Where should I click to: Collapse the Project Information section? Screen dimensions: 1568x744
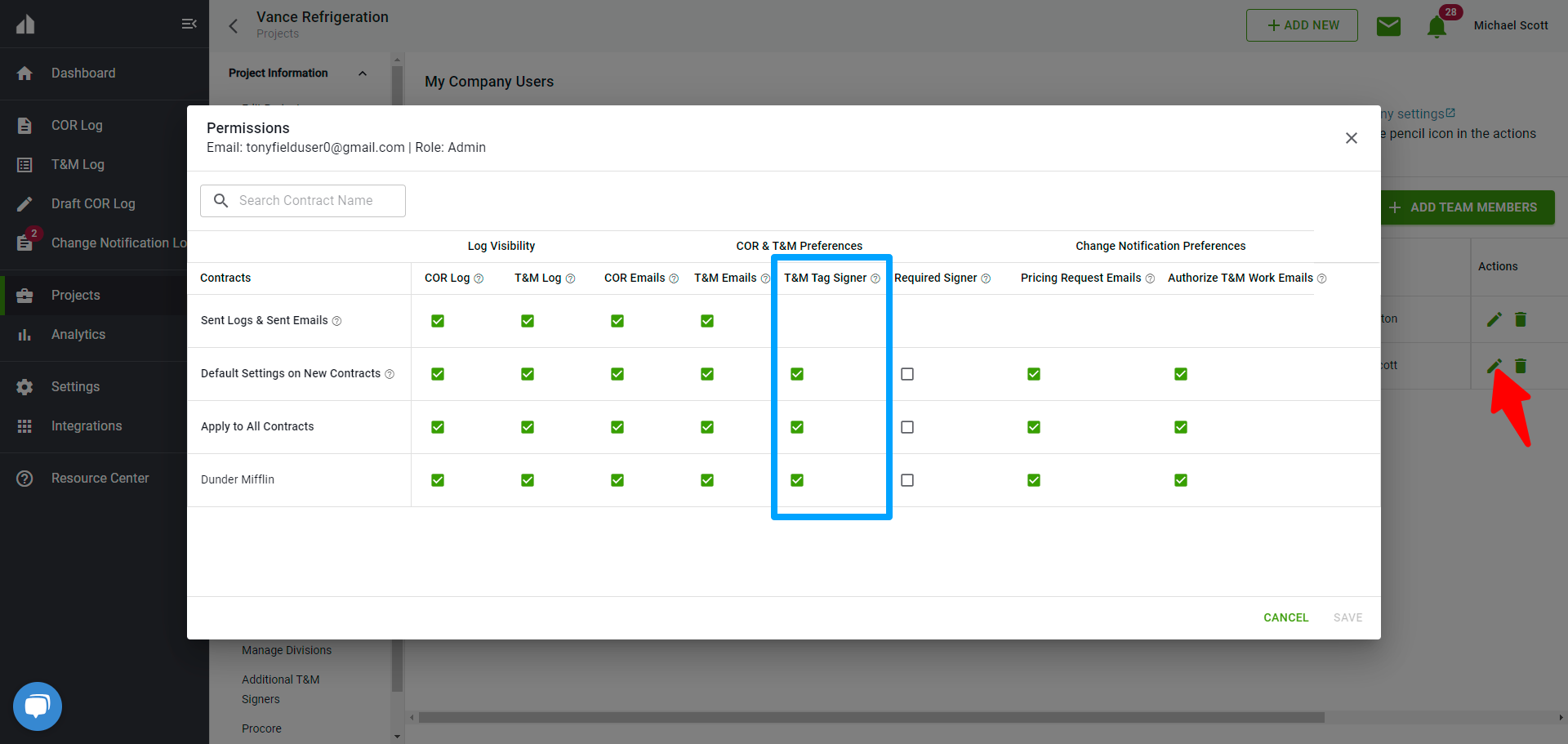pyautogui.click(x=363, y=74)
